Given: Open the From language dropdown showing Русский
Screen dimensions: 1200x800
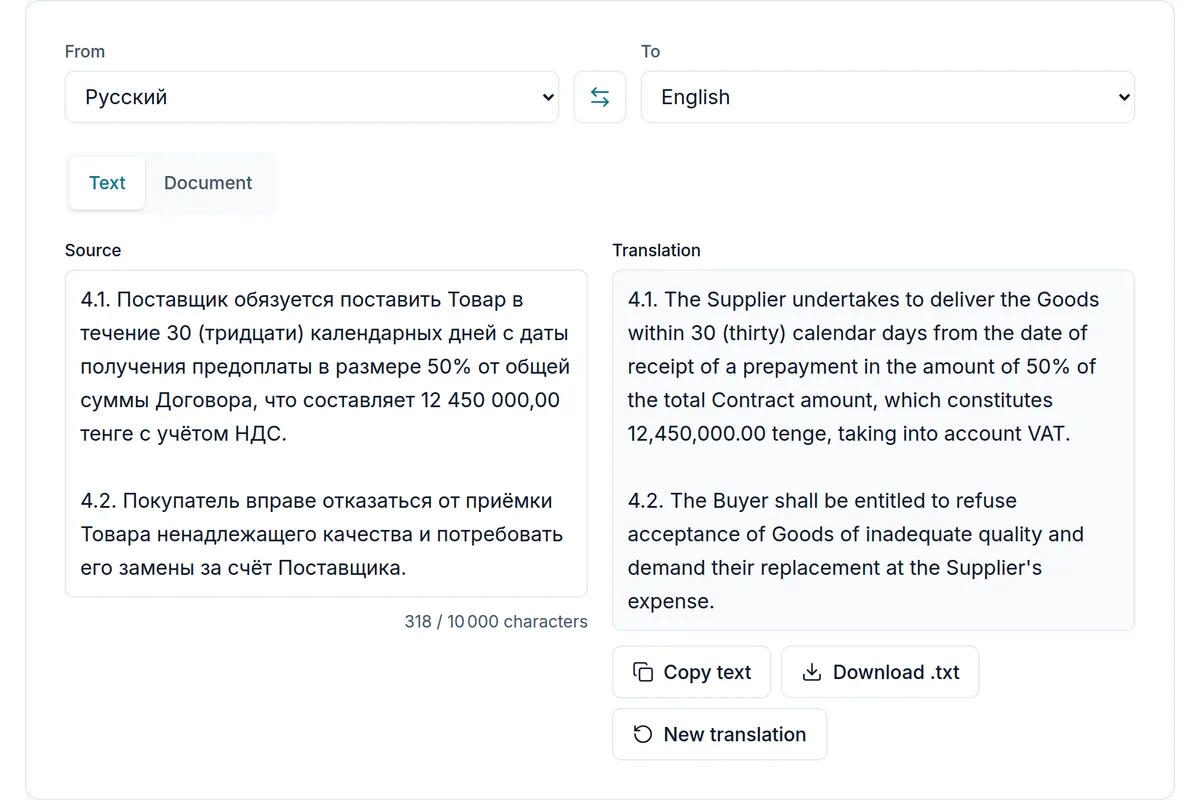Looking at the screenshot, I should [x=312, y=97].
